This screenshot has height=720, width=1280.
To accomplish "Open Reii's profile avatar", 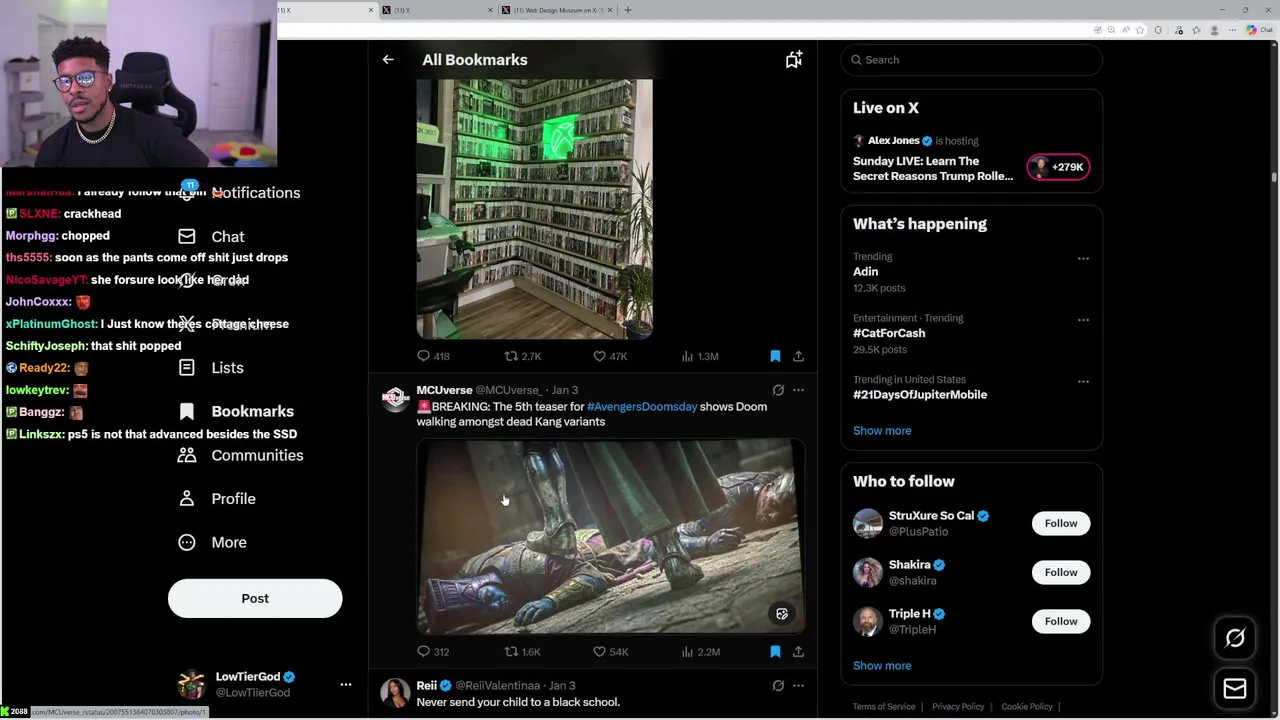I will tap(395, 694).
